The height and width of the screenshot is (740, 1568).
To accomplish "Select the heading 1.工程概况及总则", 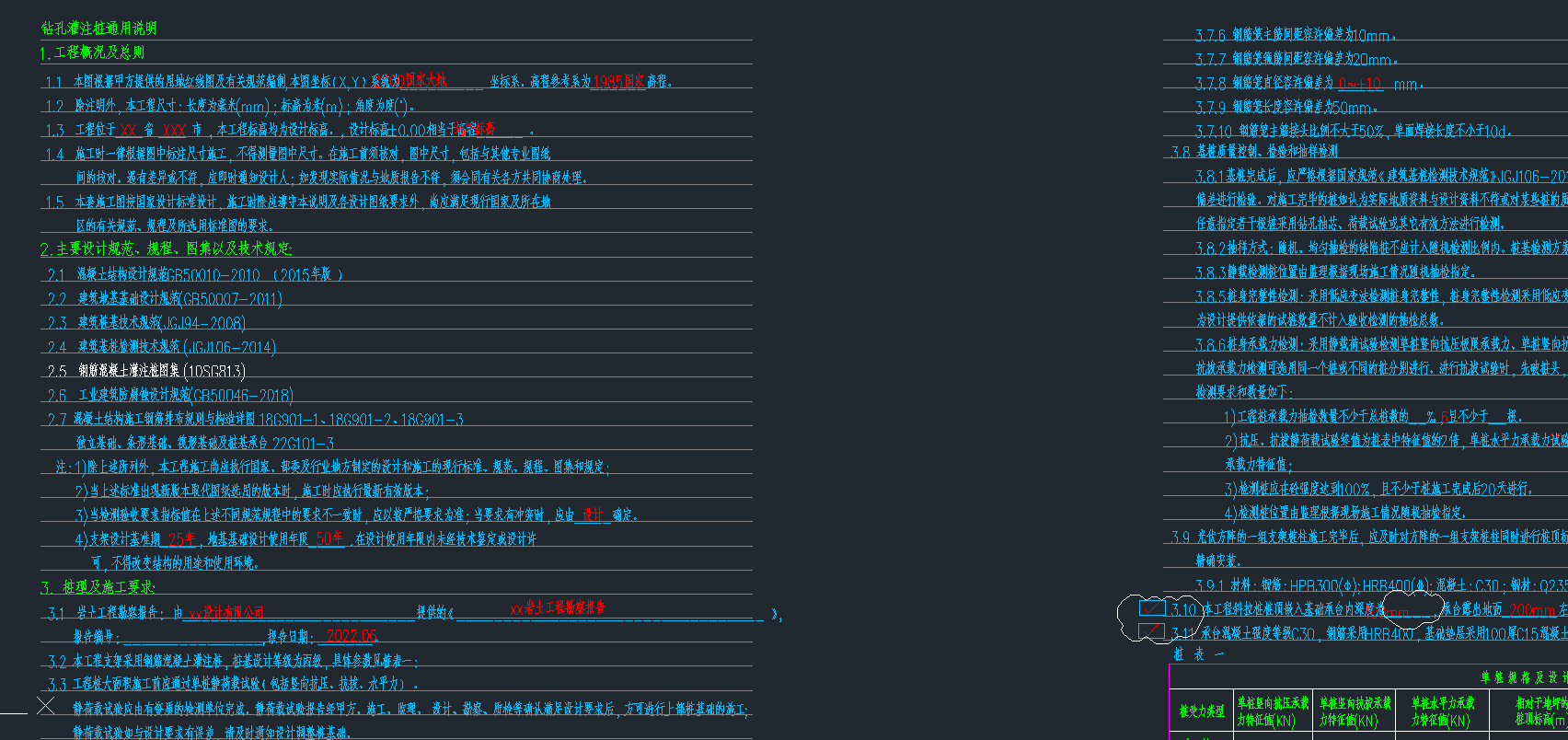I will pyautogui.click(x=92, y=52).
